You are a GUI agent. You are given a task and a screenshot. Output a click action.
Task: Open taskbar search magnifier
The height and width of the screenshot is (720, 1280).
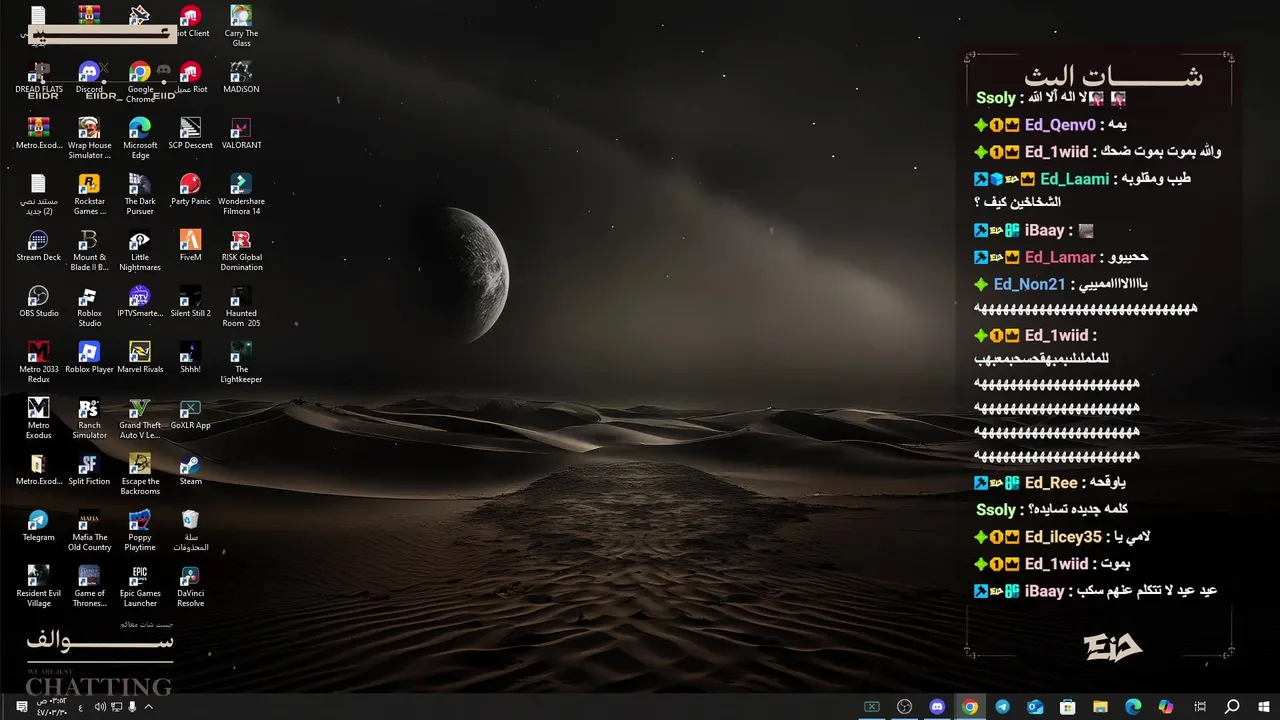tap(1232, 707)
